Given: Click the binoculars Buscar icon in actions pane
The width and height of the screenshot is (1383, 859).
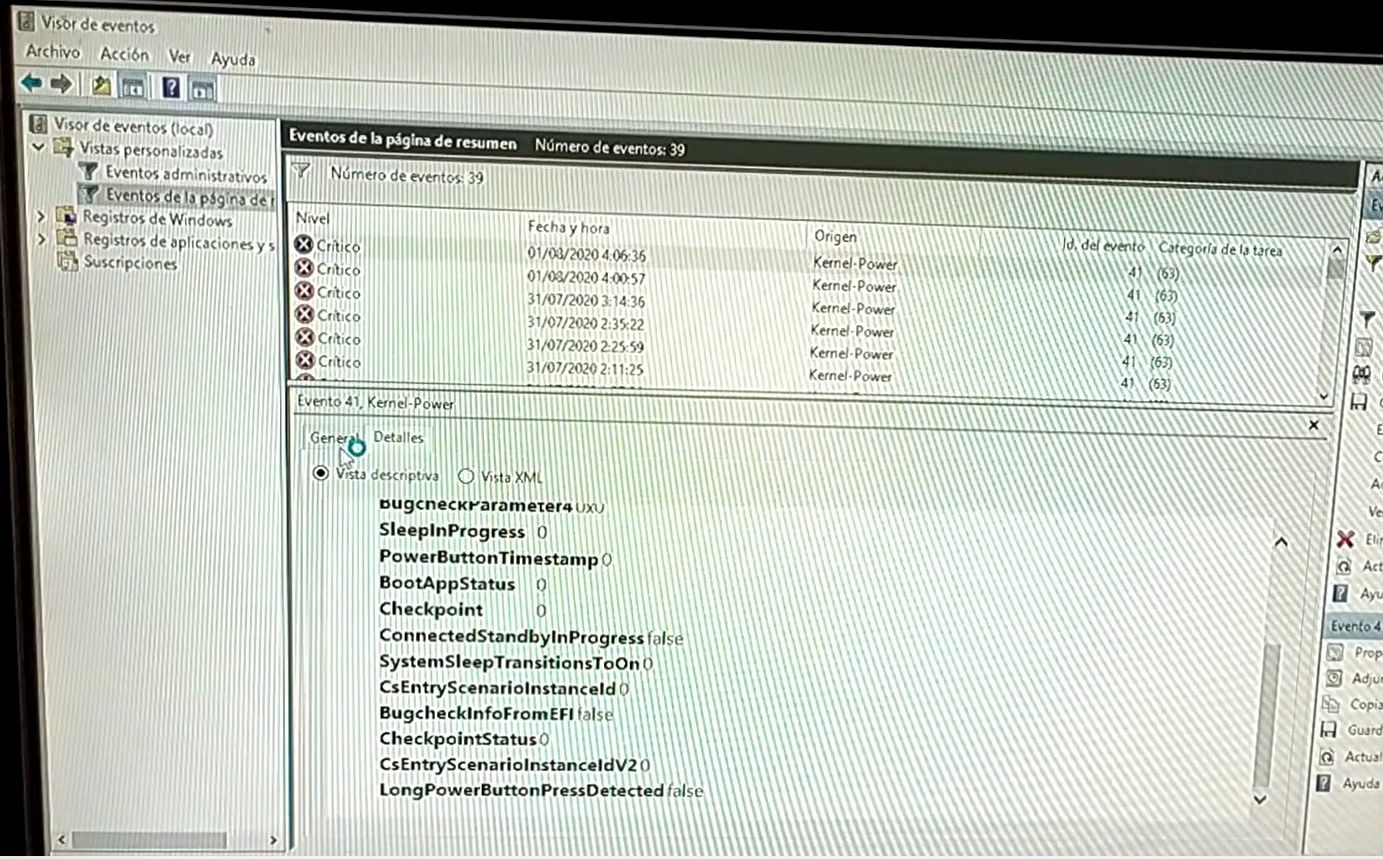Looking at the screenshot, I should [x=1361, y=374].
